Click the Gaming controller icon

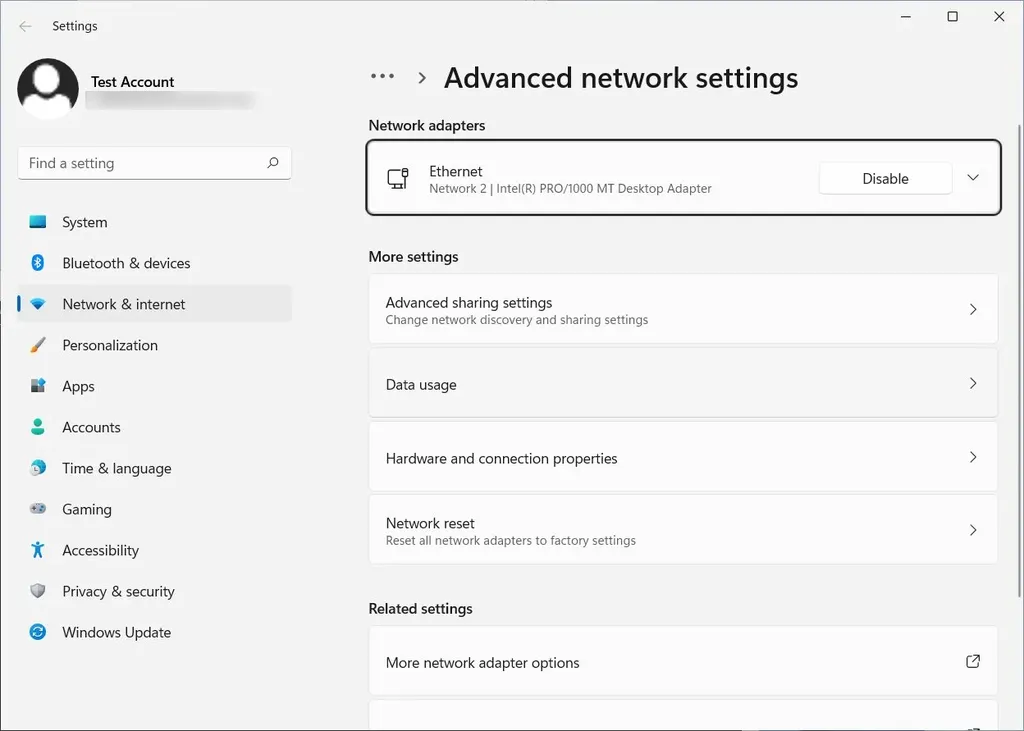tap(38, 509)
